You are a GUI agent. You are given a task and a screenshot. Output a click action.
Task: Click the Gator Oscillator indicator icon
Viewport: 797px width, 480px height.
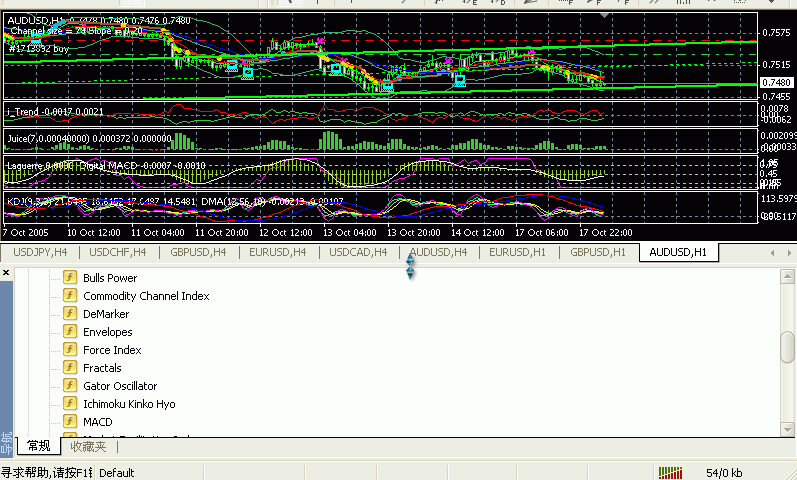(x=70, y=386)
